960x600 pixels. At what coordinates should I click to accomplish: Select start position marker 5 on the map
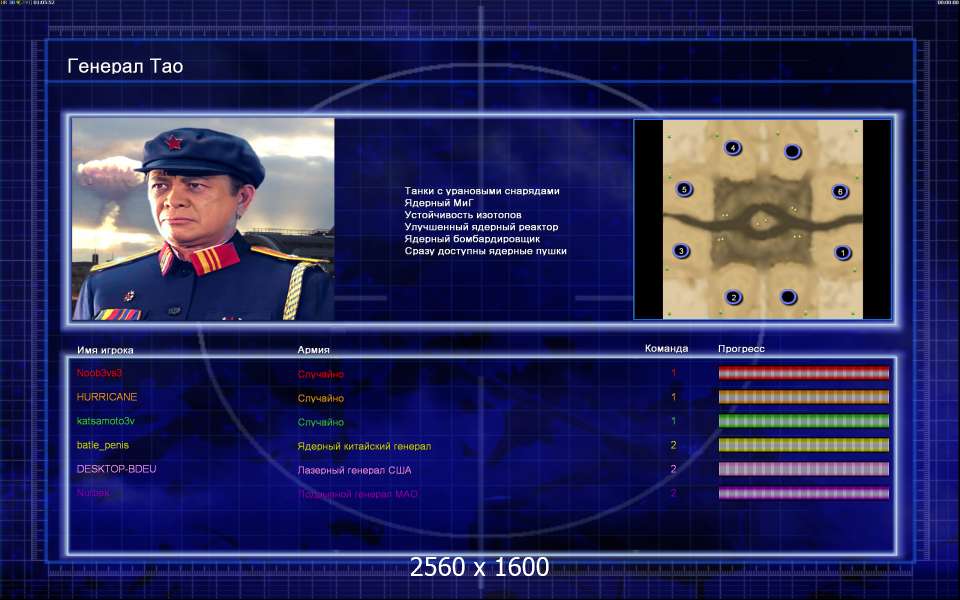684,189
